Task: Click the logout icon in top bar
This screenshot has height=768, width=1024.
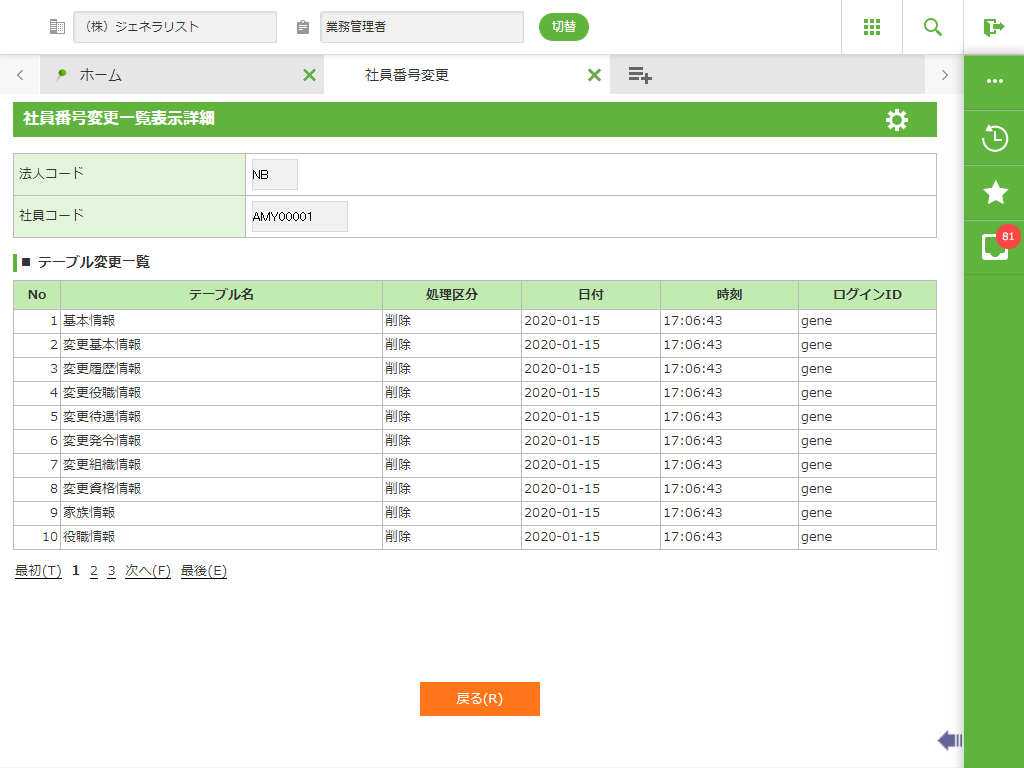Action: 993,27
